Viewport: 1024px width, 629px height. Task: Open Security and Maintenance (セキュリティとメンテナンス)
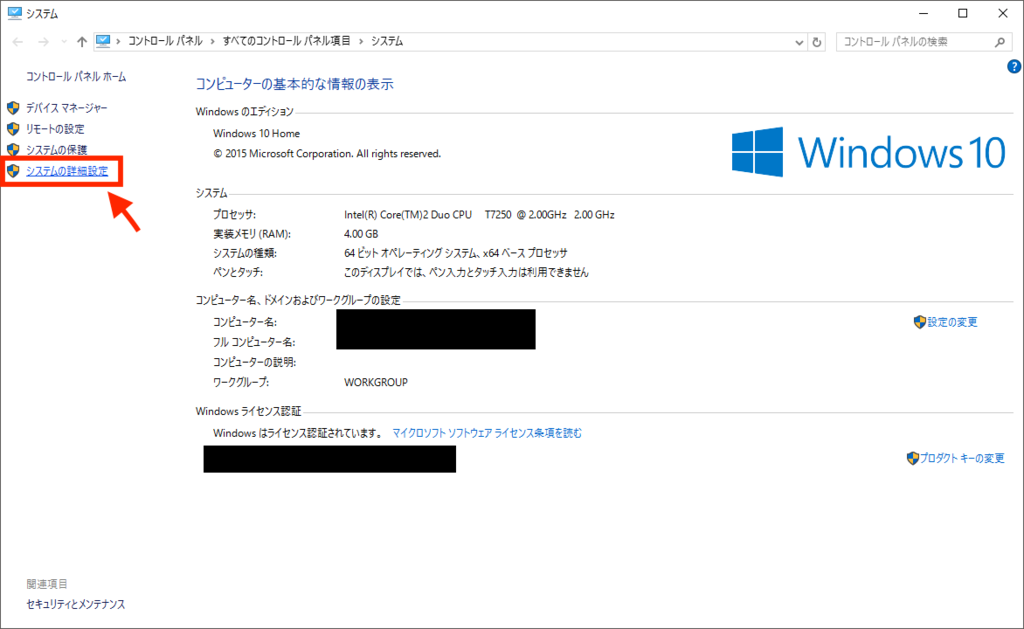75,604
